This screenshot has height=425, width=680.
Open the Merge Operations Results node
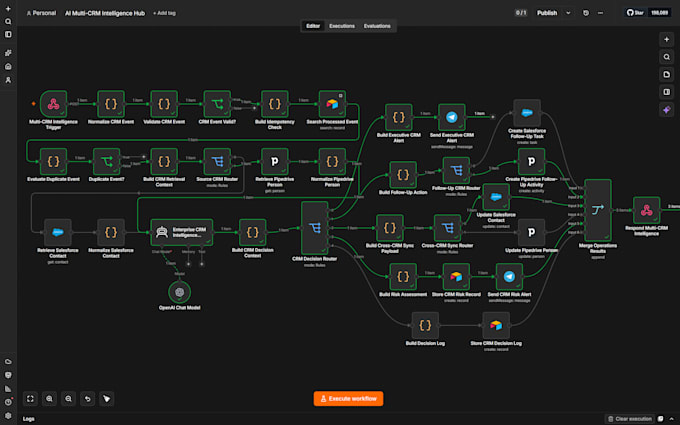point(598,210)
